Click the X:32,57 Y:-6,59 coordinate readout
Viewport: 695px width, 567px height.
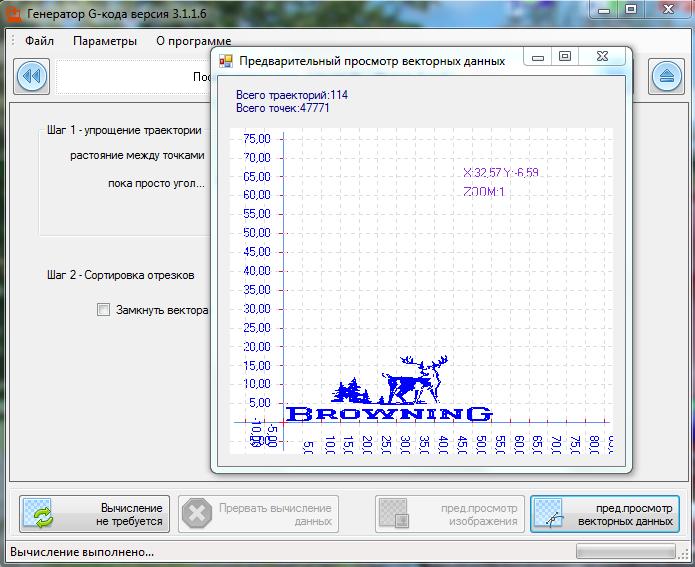click(x=501, y=172)
